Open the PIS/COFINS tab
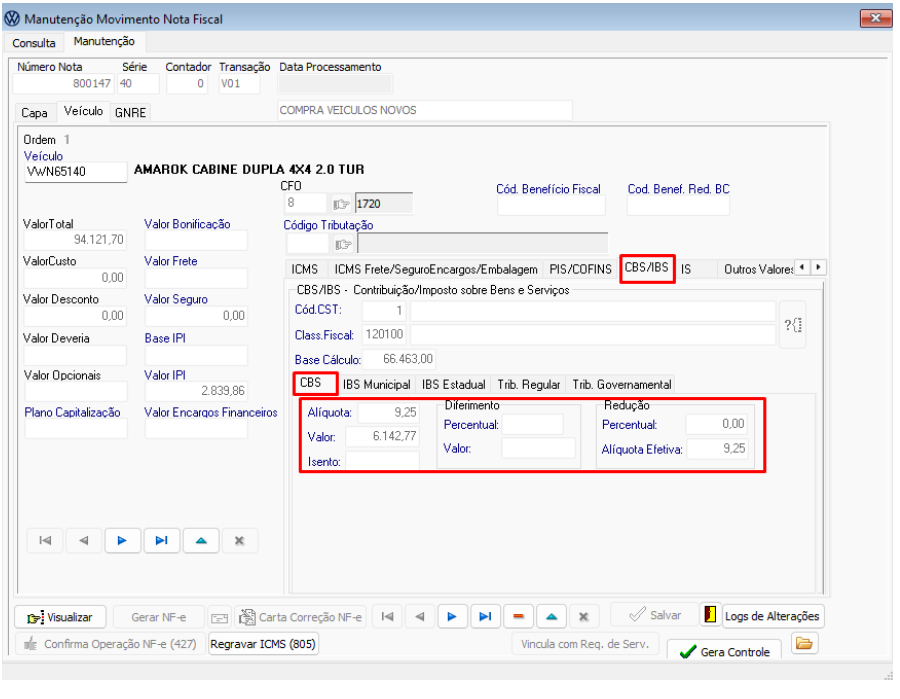 coord(580,269)
